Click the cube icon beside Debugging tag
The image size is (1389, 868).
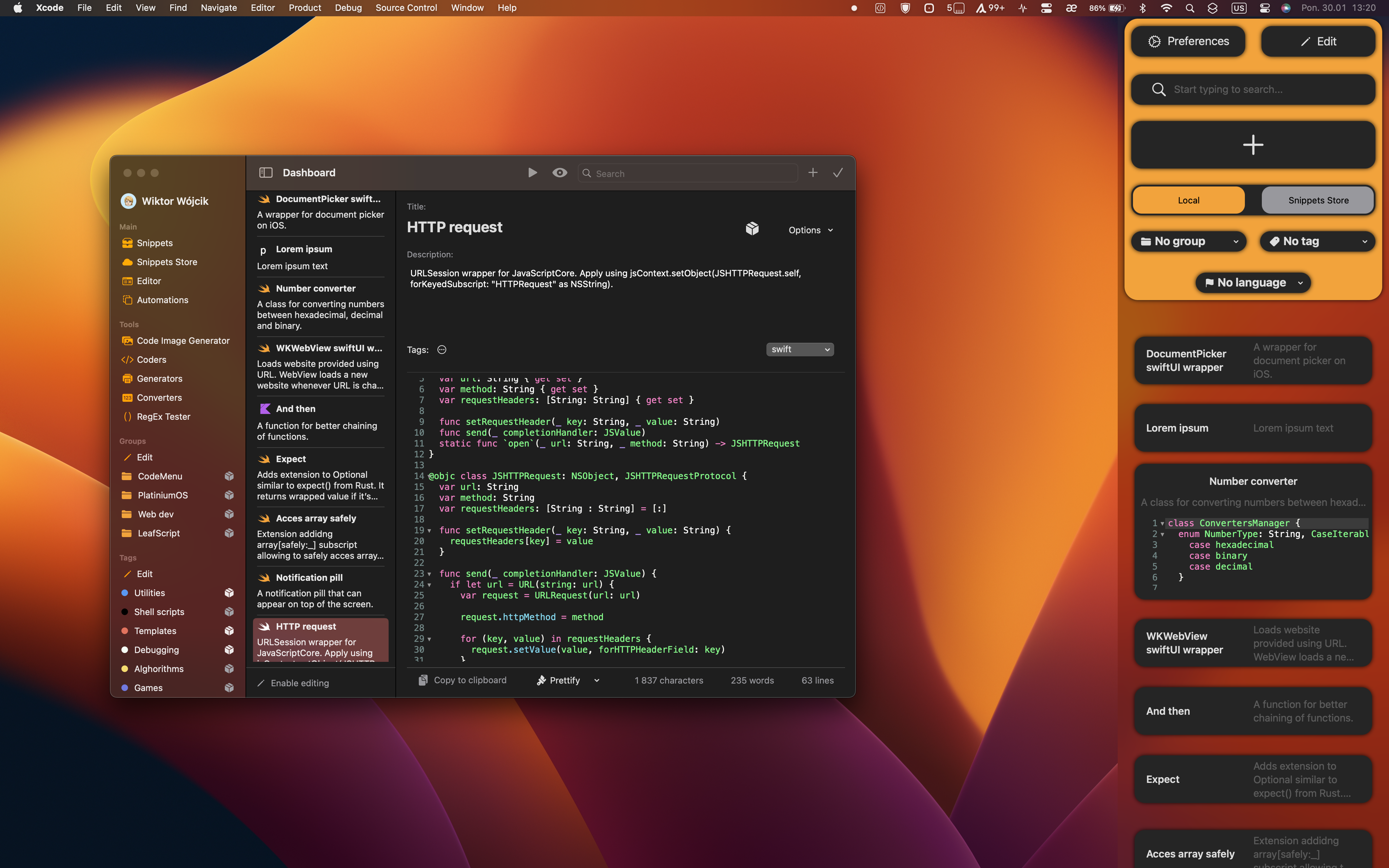[229, 649]
